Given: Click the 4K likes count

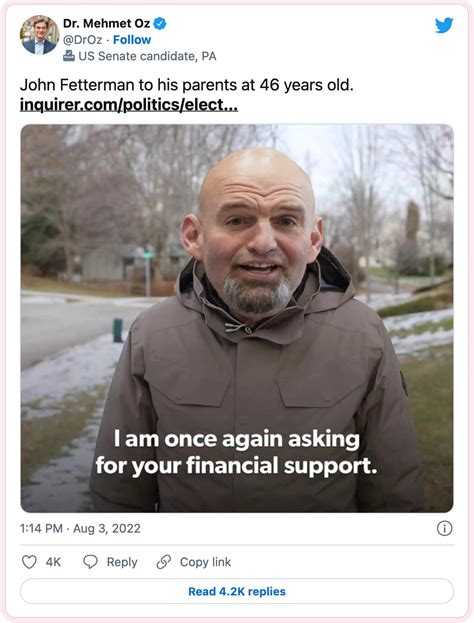Looking at the screenshot, I should pyautogui.click(x=53, y=562).
